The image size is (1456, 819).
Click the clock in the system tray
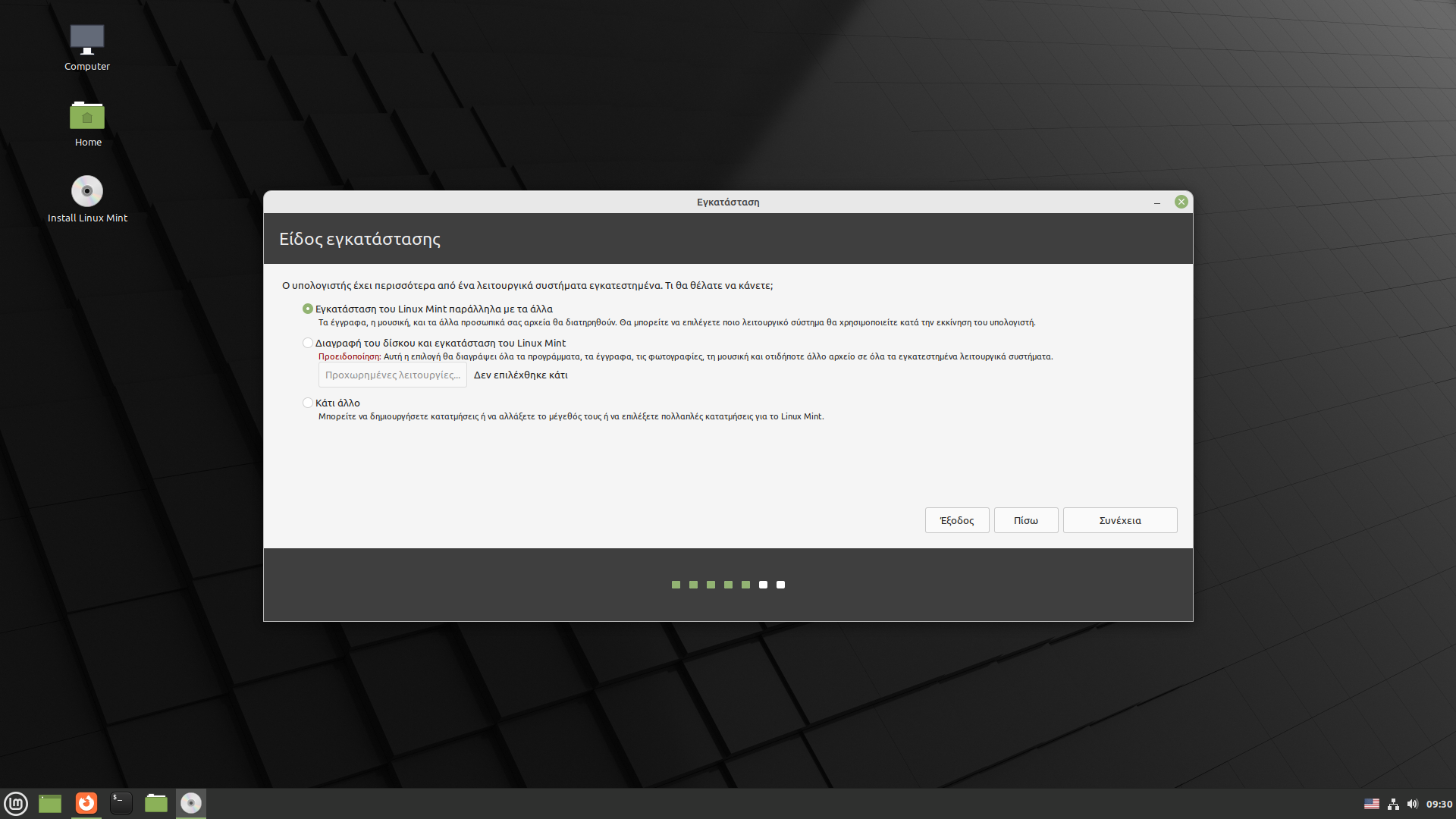(1439, 804)
